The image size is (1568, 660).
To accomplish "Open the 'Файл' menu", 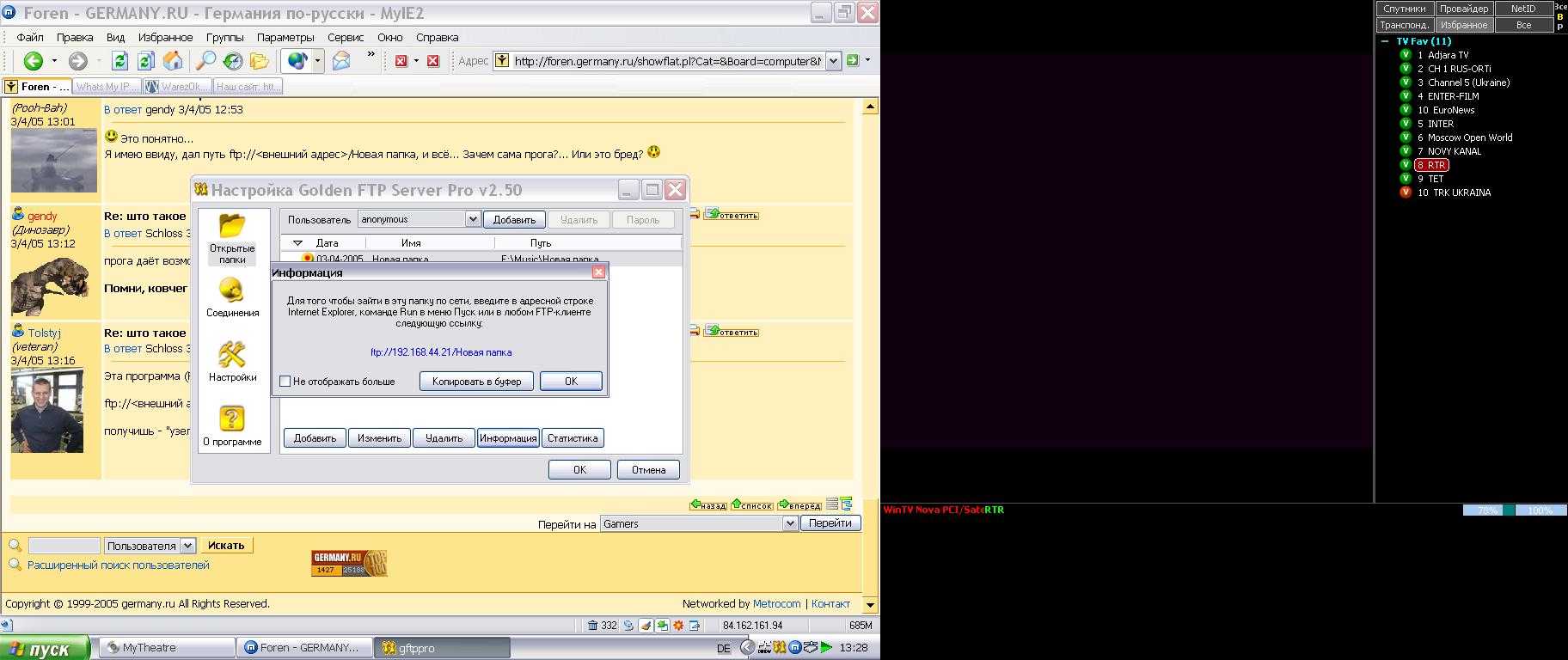I will 30,38.
